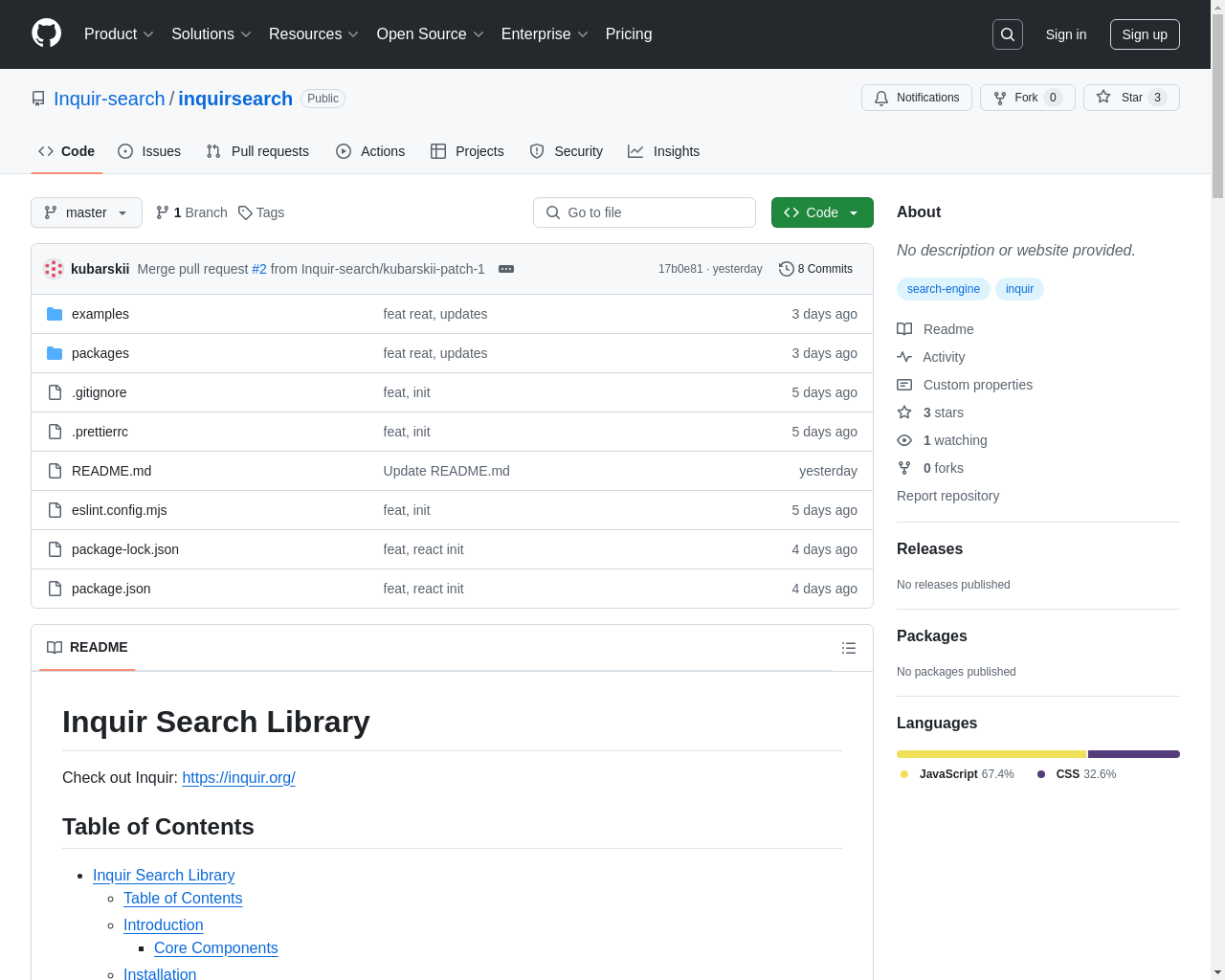Viewport: 1225px width, 980px height.
Task: Click the Sign in link
Action: tap(1066, 34)
